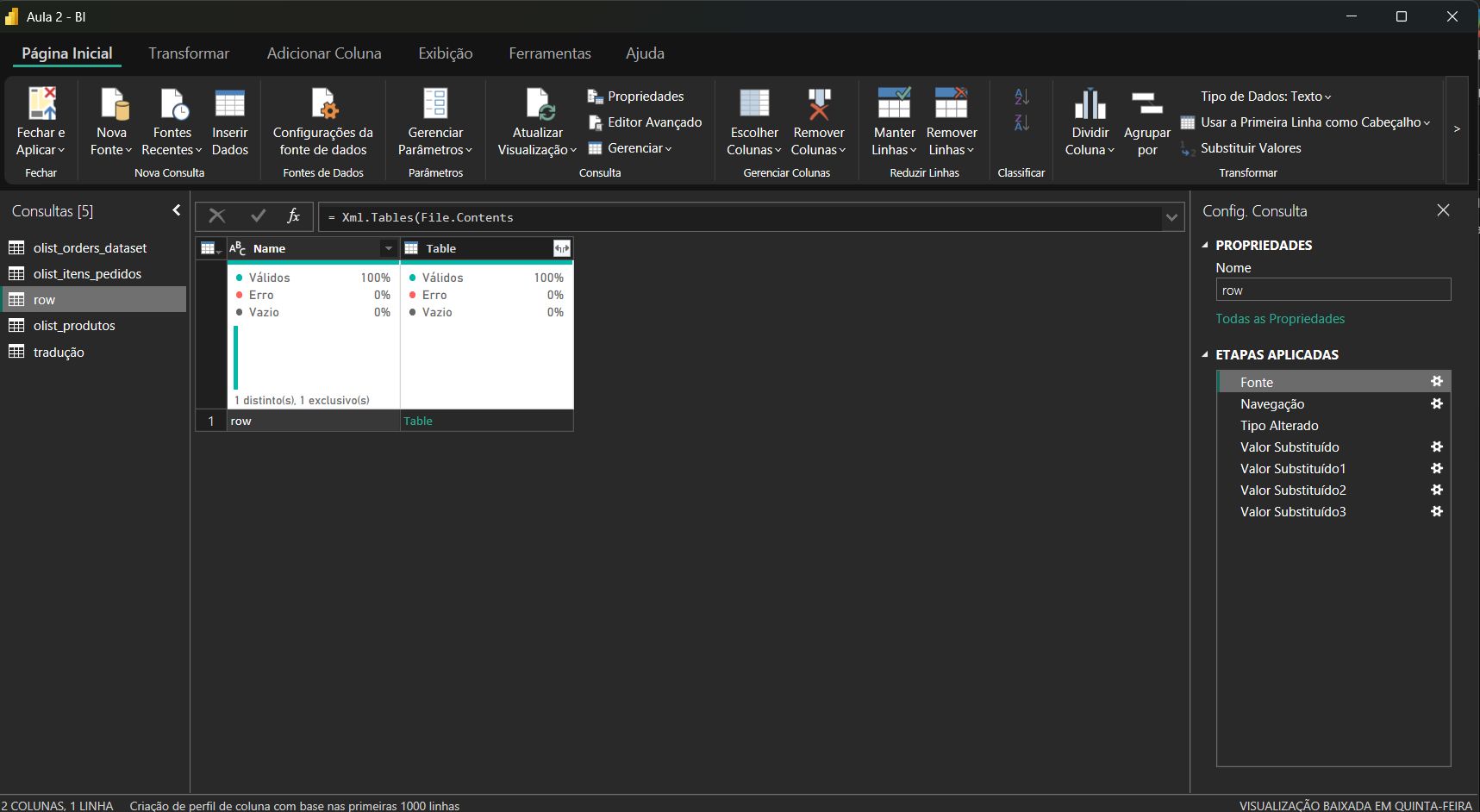Open the Todas as Propriedades link
Image resolution: width=1480 pixels, height=812 pixels.
[x=1280, y=319]
